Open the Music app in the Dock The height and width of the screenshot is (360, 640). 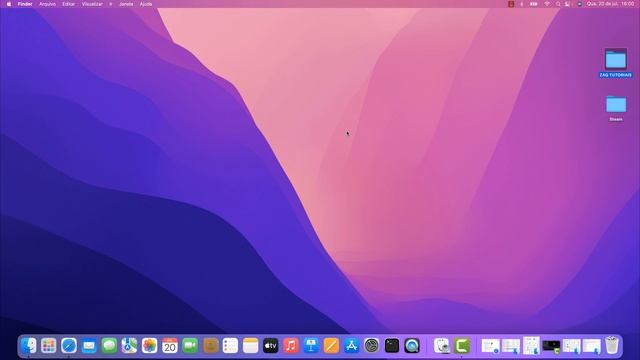click(291, 346)
